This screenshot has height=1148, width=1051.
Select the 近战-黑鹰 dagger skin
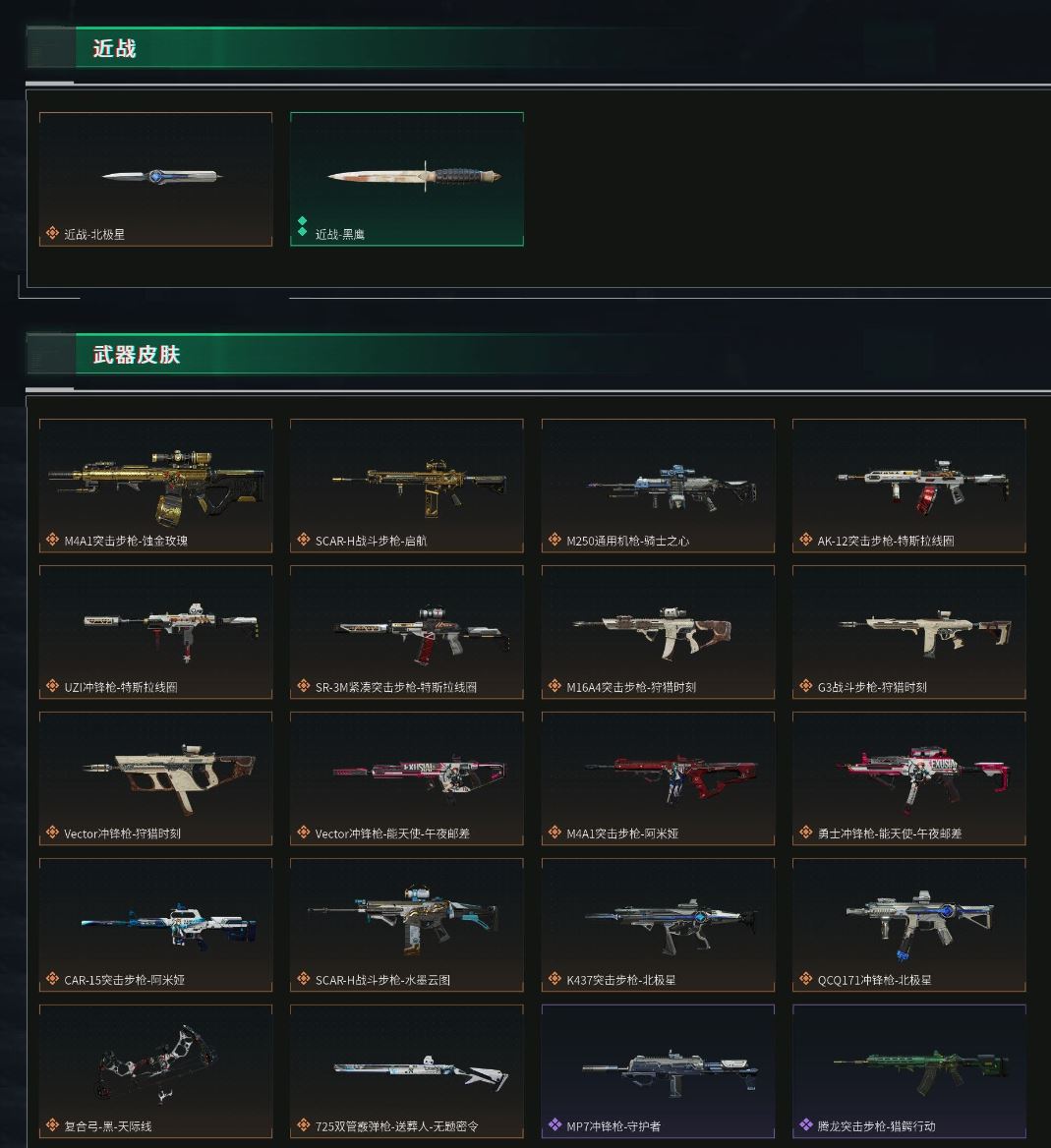click(406, 179)
